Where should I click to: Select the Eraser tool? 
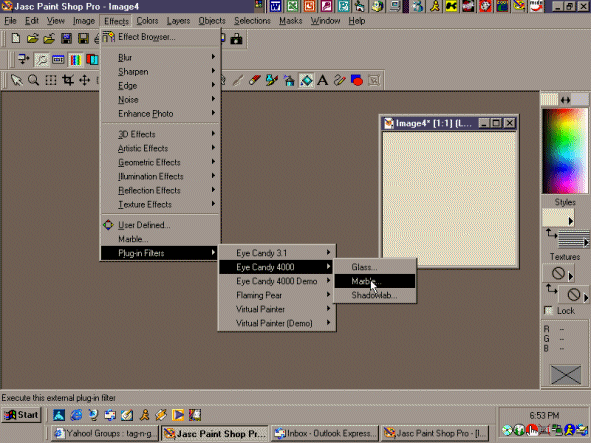(255, 80)
